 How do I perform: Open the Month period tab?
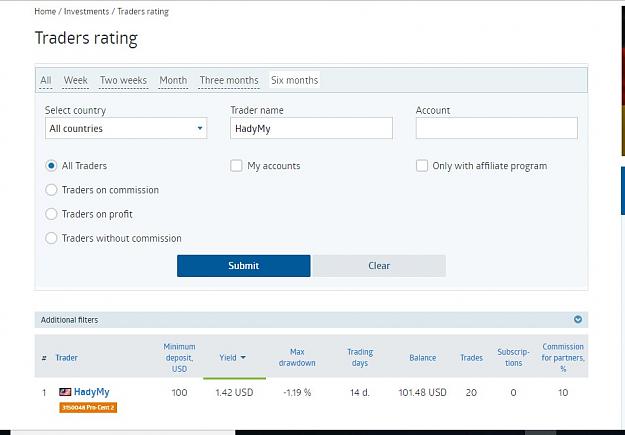pyautogui.click(x=173, y=80)
